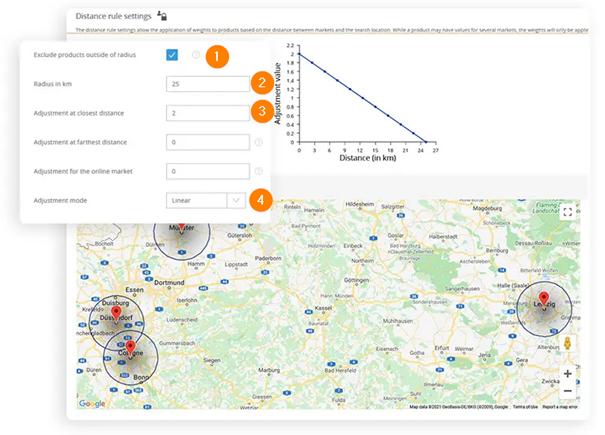Click the 'Adjustment mode' label
605x435 pixels.
pyautogui.click(x=60, y=200)
